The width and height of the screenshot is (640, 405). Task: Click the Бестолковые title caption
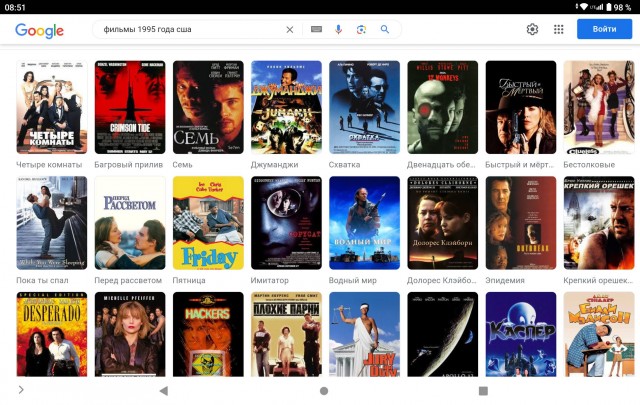tap(589, 165)
